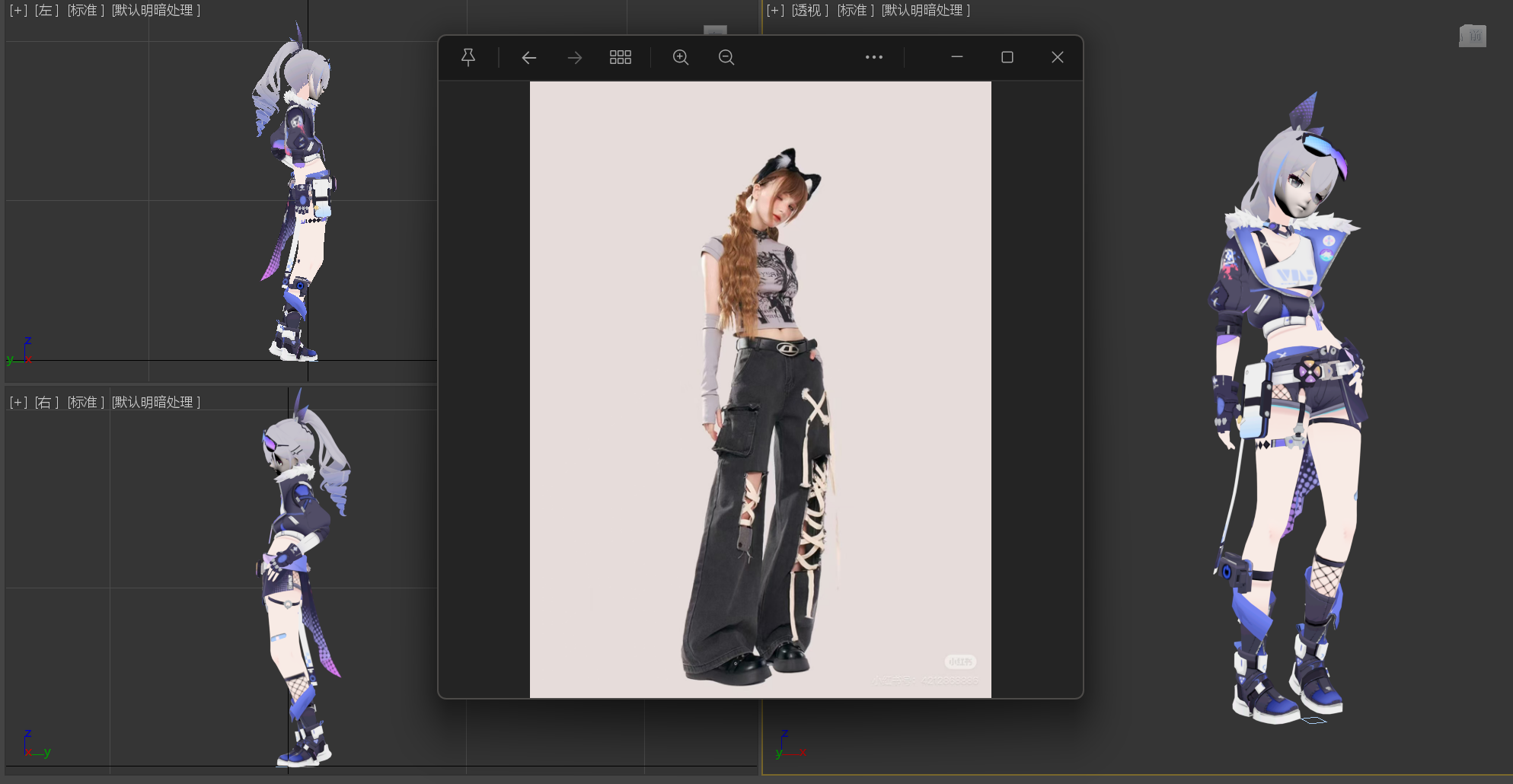1513x784 pixels.
Task: Open the [+] menu of the perspective viewport
Action: click(775, 11)
